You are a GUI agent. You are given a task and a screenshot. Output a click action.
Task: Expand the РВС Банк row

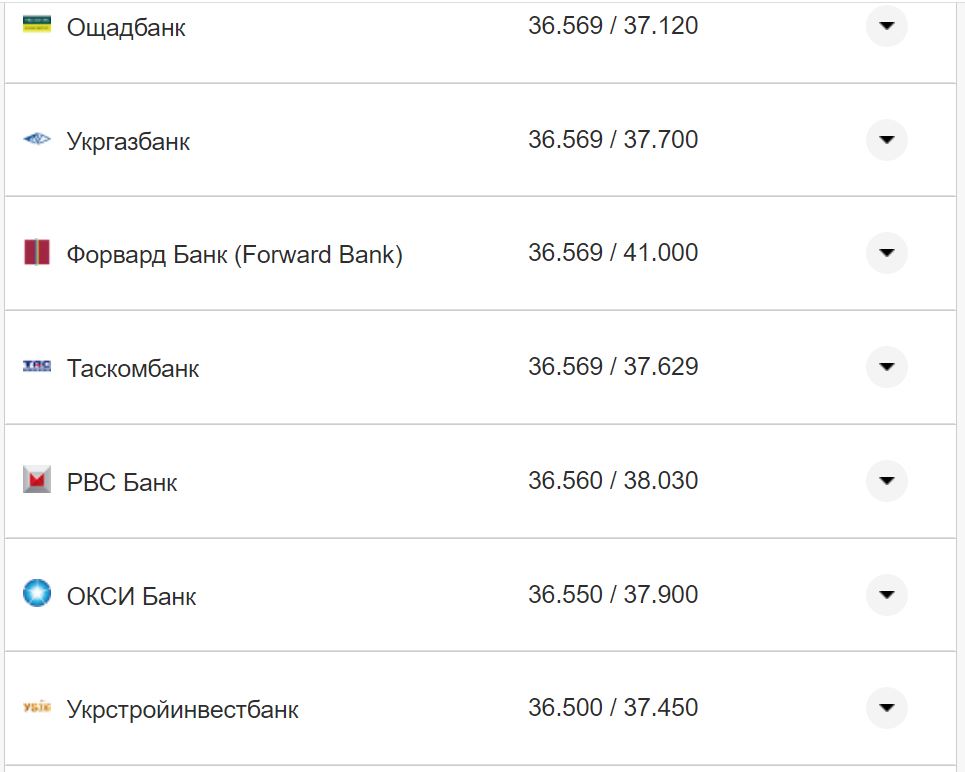click(x=886, y=481)
